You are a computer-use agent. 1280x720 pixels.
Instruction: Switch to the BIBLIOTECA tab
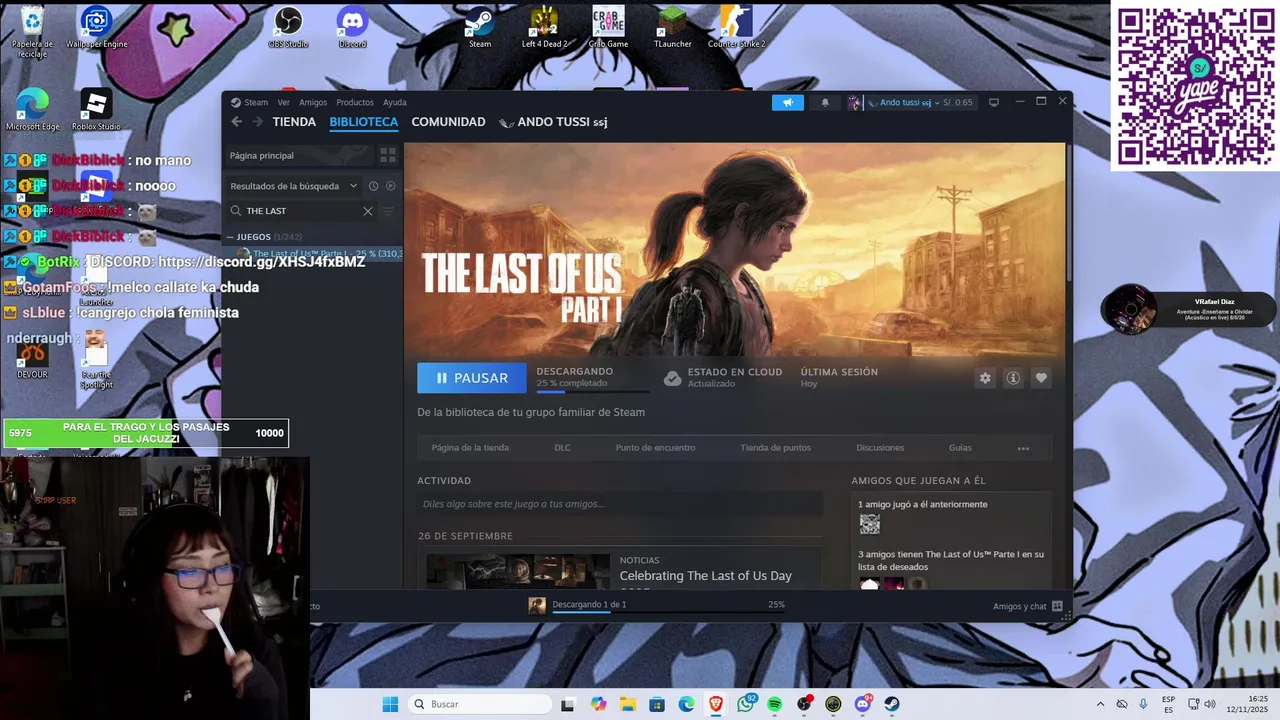tap(364, 122)
